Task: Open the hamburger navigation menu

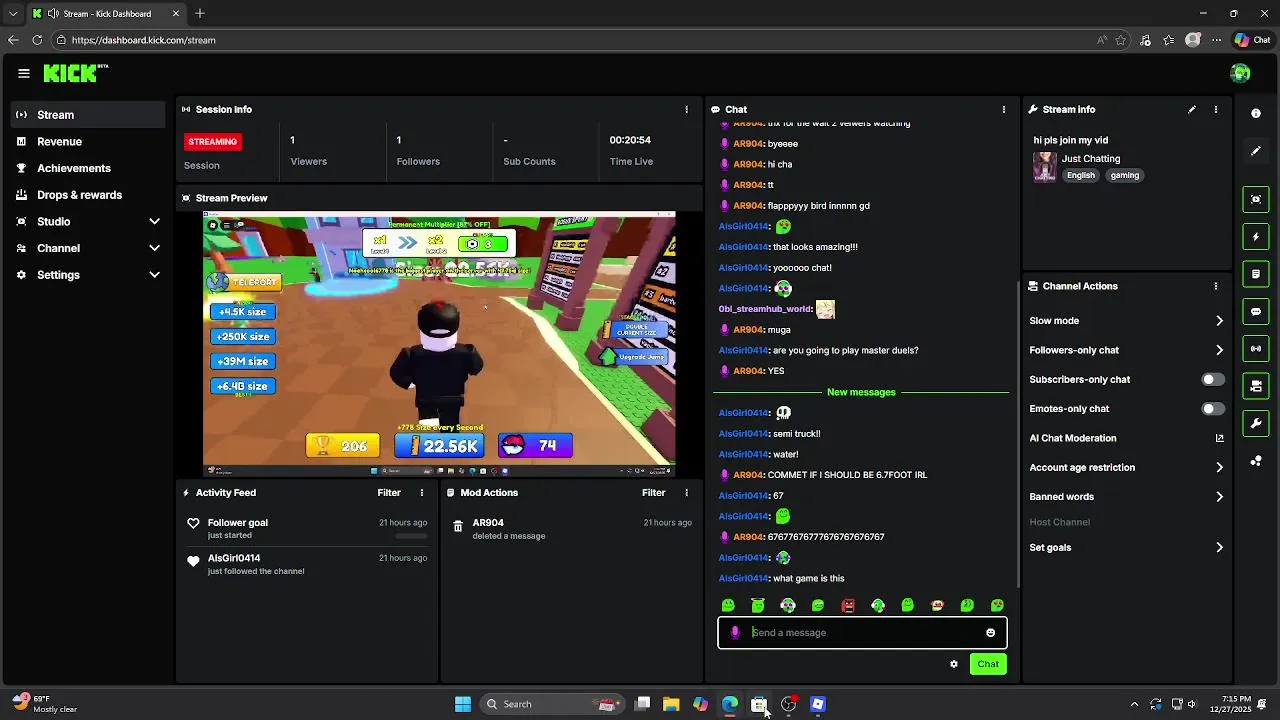Action: (x=23, y=73)
